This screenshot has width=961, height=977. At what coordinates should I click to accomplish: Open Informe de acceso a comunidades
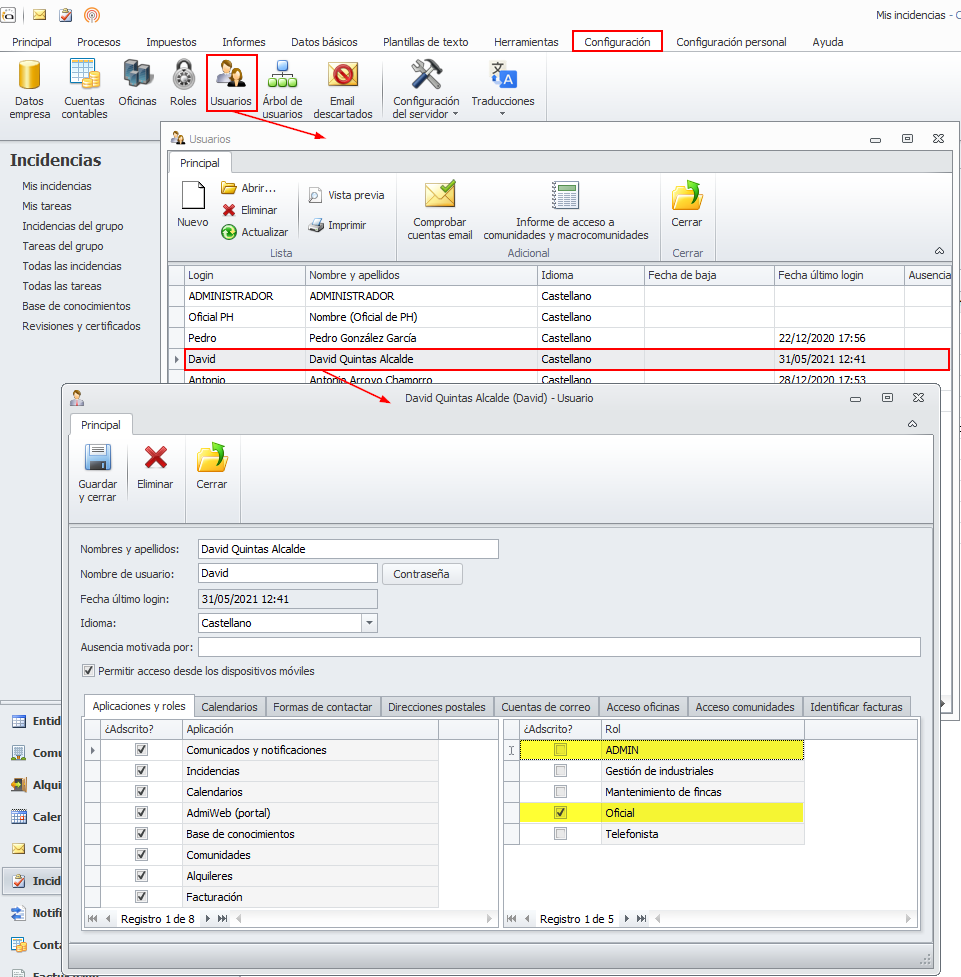[x=566, y=210]
